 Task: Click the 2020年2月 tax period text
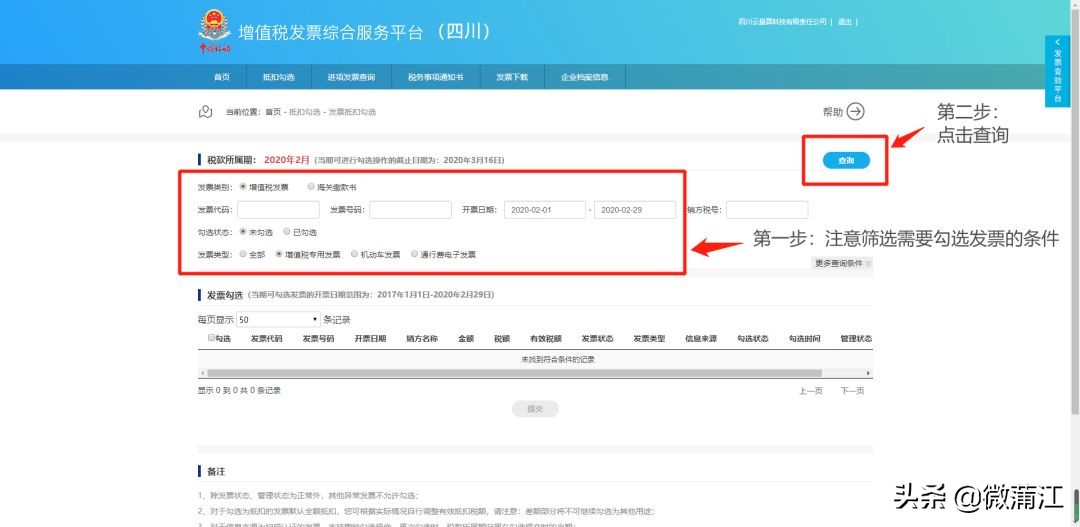tap(287, 160)
